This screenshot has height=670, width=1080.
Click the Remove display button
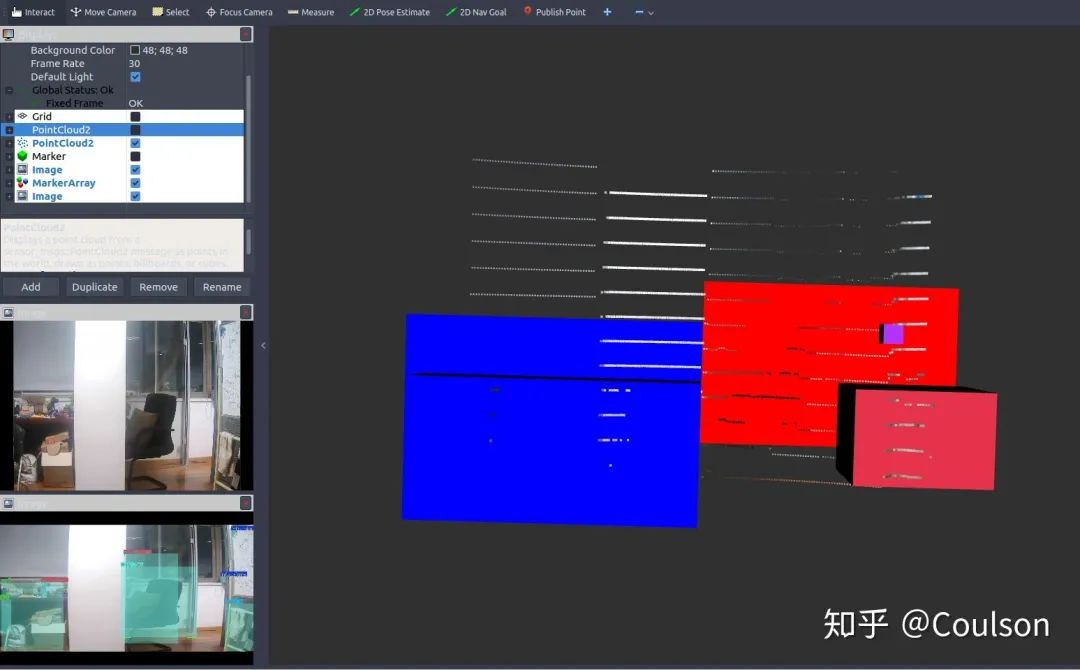(158, 287)
